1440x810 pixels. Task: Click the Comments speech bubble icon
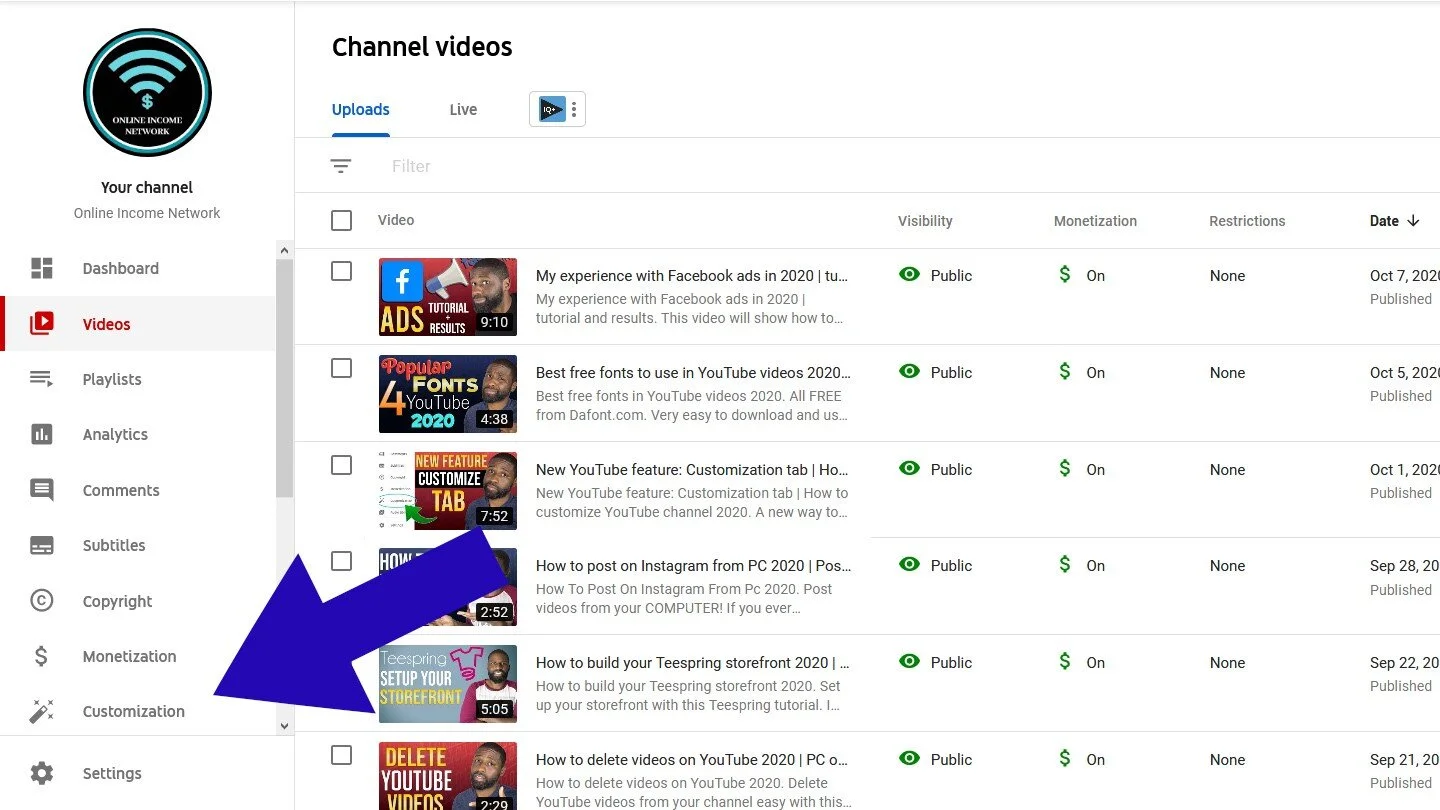click(x=42, y=490)
